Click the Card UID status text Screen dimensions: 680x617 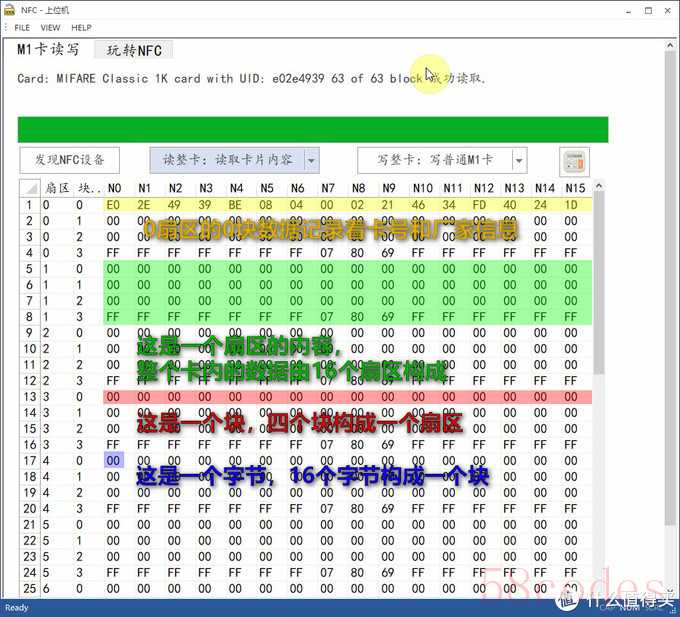click(x=251, y=78)
